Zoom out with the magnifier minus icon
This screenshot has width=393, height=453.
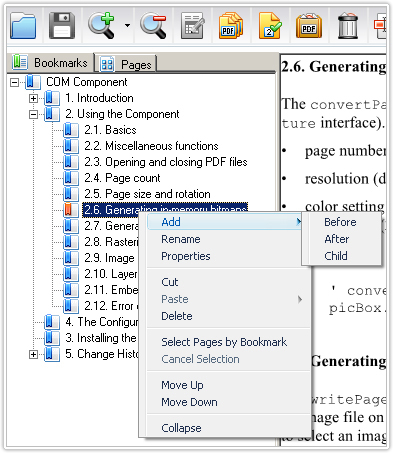pyautogui.click(x=153, y=25)
